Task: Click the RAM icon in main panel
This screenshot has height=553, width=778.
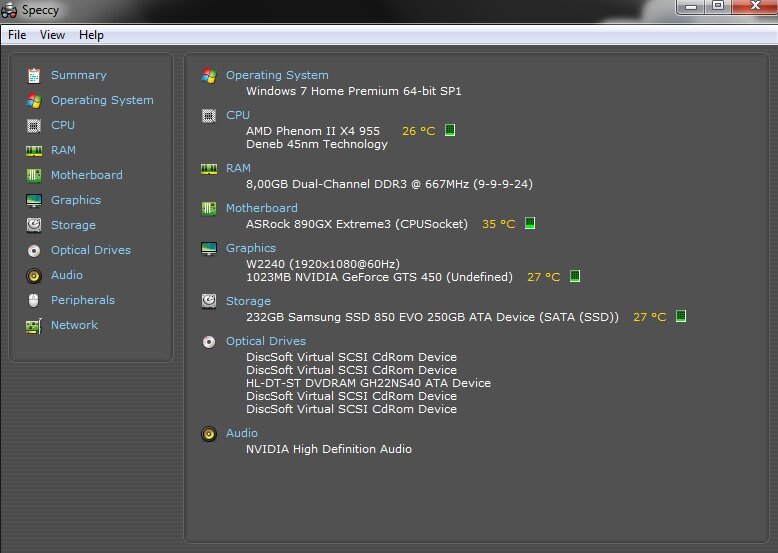Action: [209, 169]
